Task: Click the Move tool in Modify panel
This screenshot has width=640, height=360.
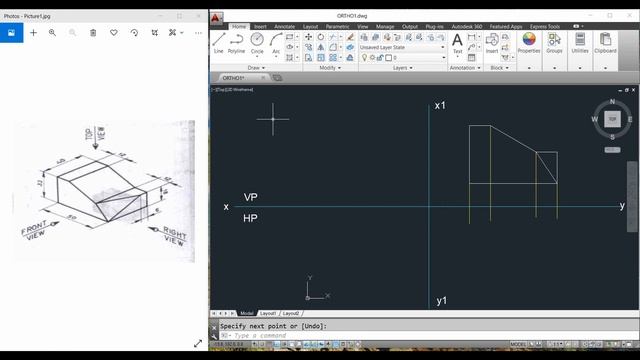Action: [x=309, y=37]
